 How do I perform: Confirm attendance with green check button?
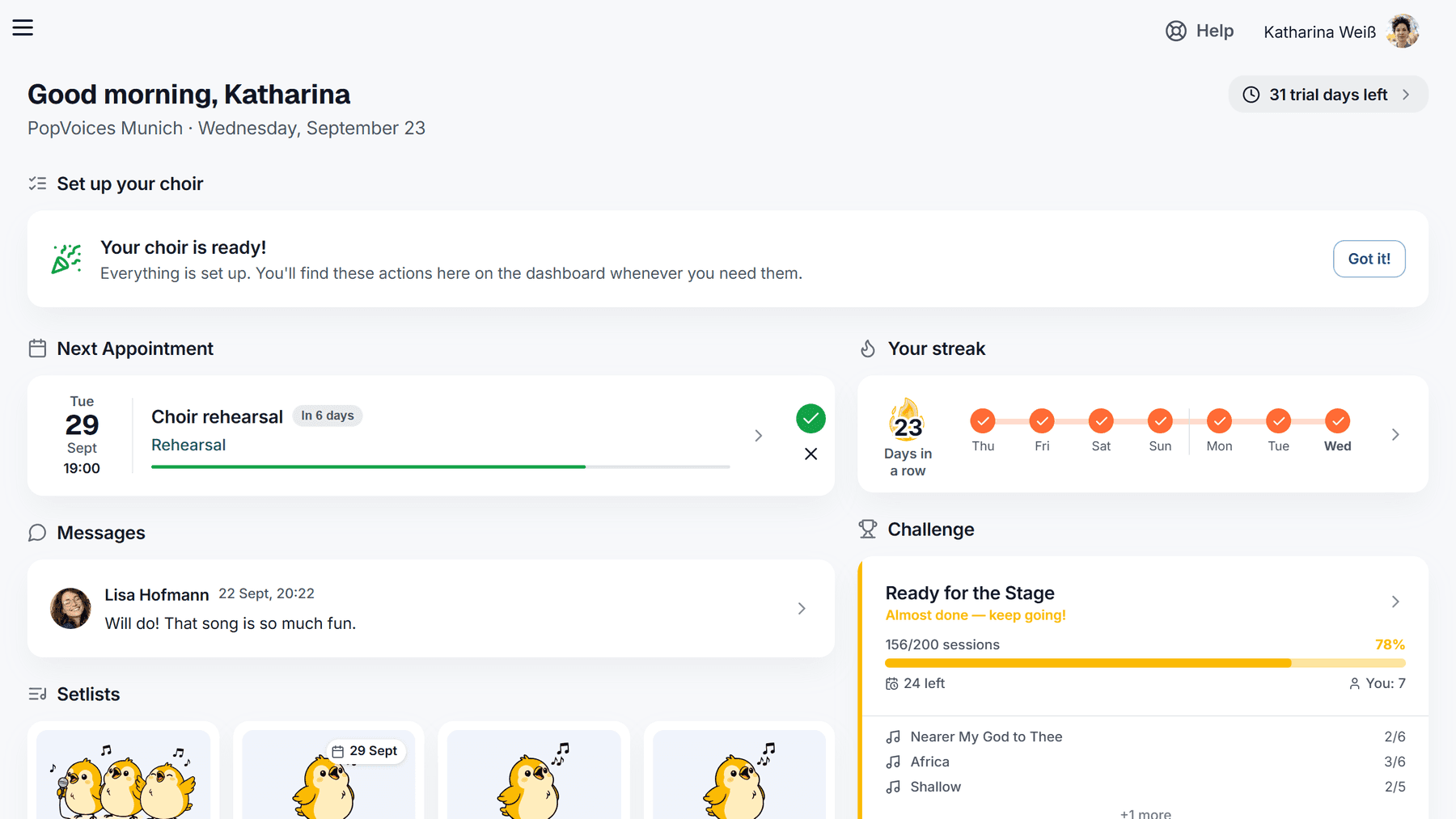click(x=811, y=419)
